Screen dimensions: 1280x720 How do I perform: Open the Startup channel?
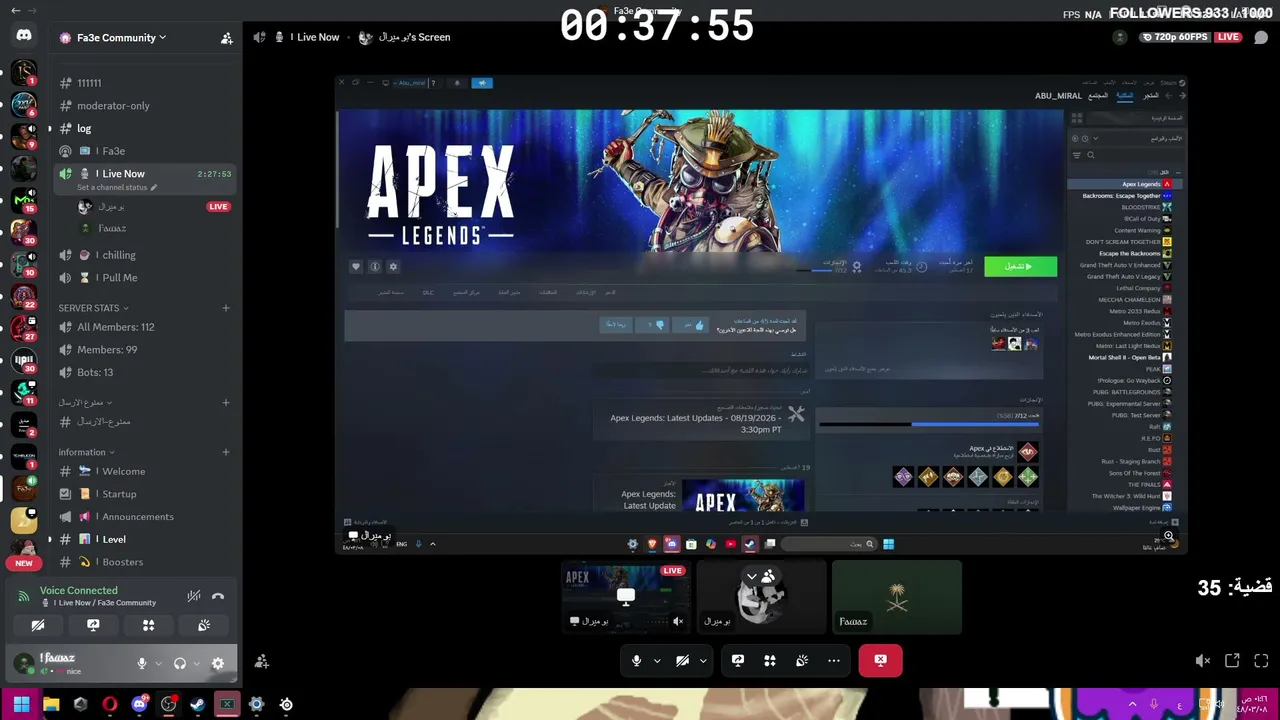(145, 494)
